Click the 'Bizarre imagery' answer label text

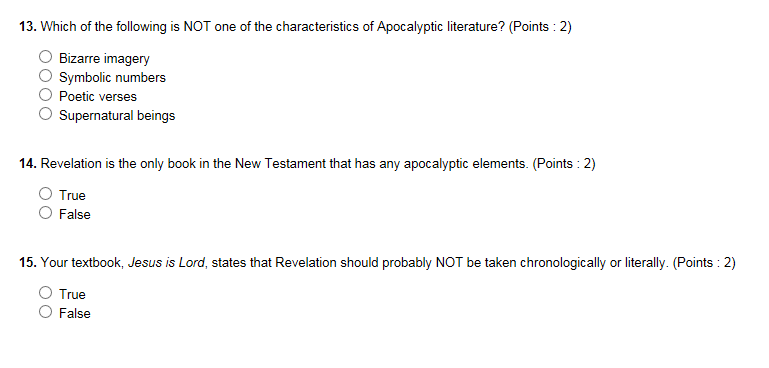[104, 58]
